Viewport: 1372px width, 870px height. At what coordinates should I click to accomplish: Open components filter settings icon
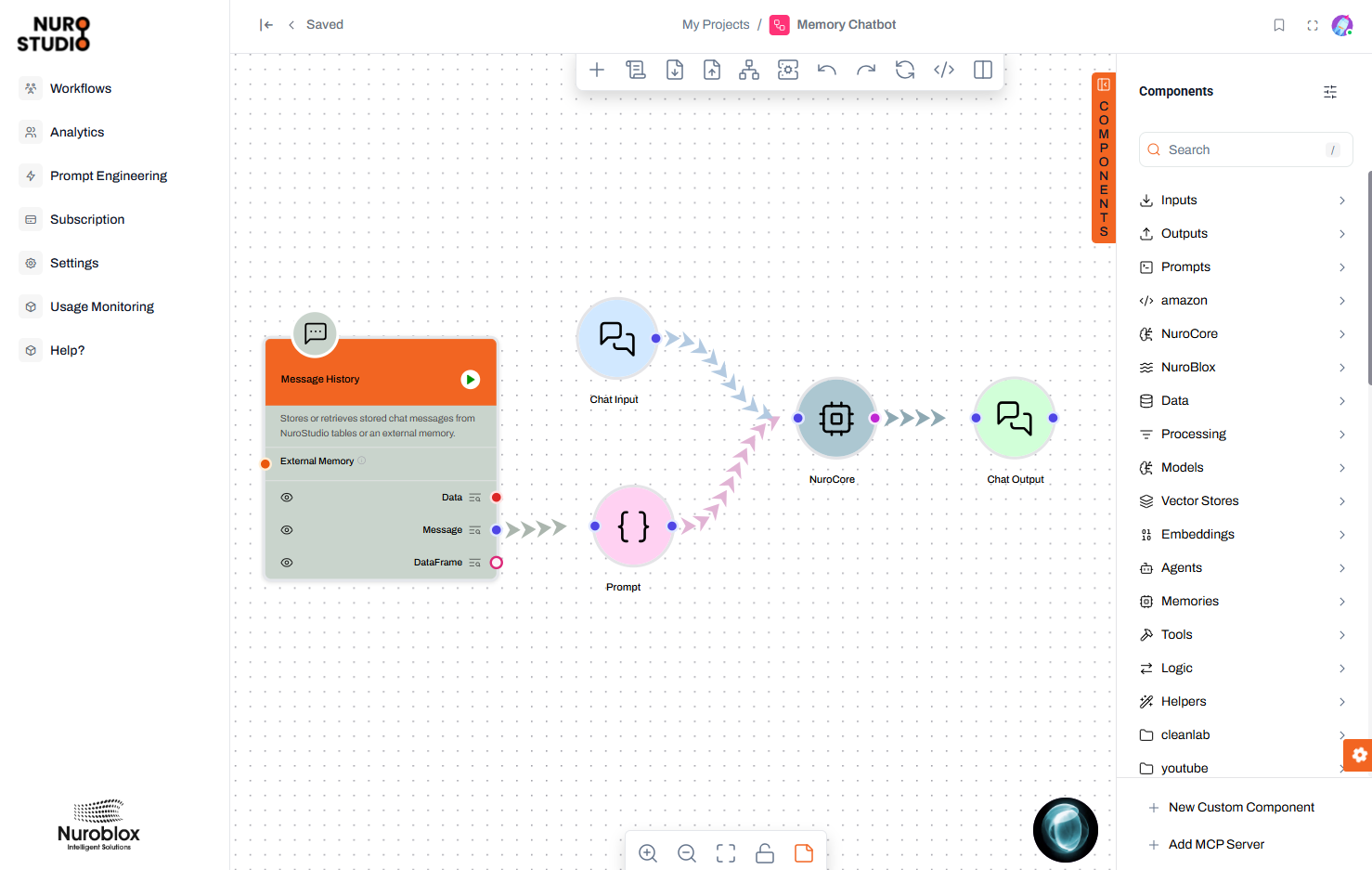pyautogui.click(x=1330, y=91)
